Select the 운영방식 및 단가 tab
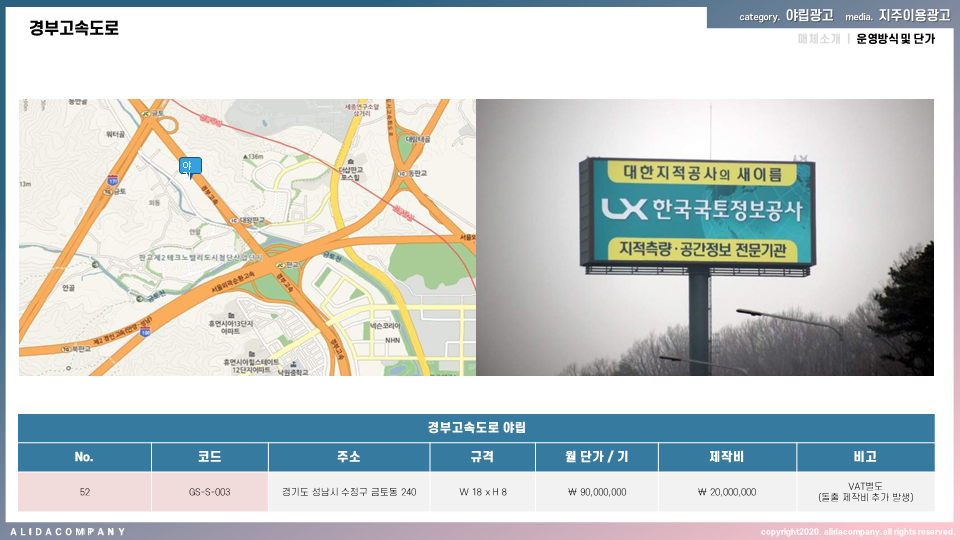Viewport: 960px width, 540px height. coord(895,39)
